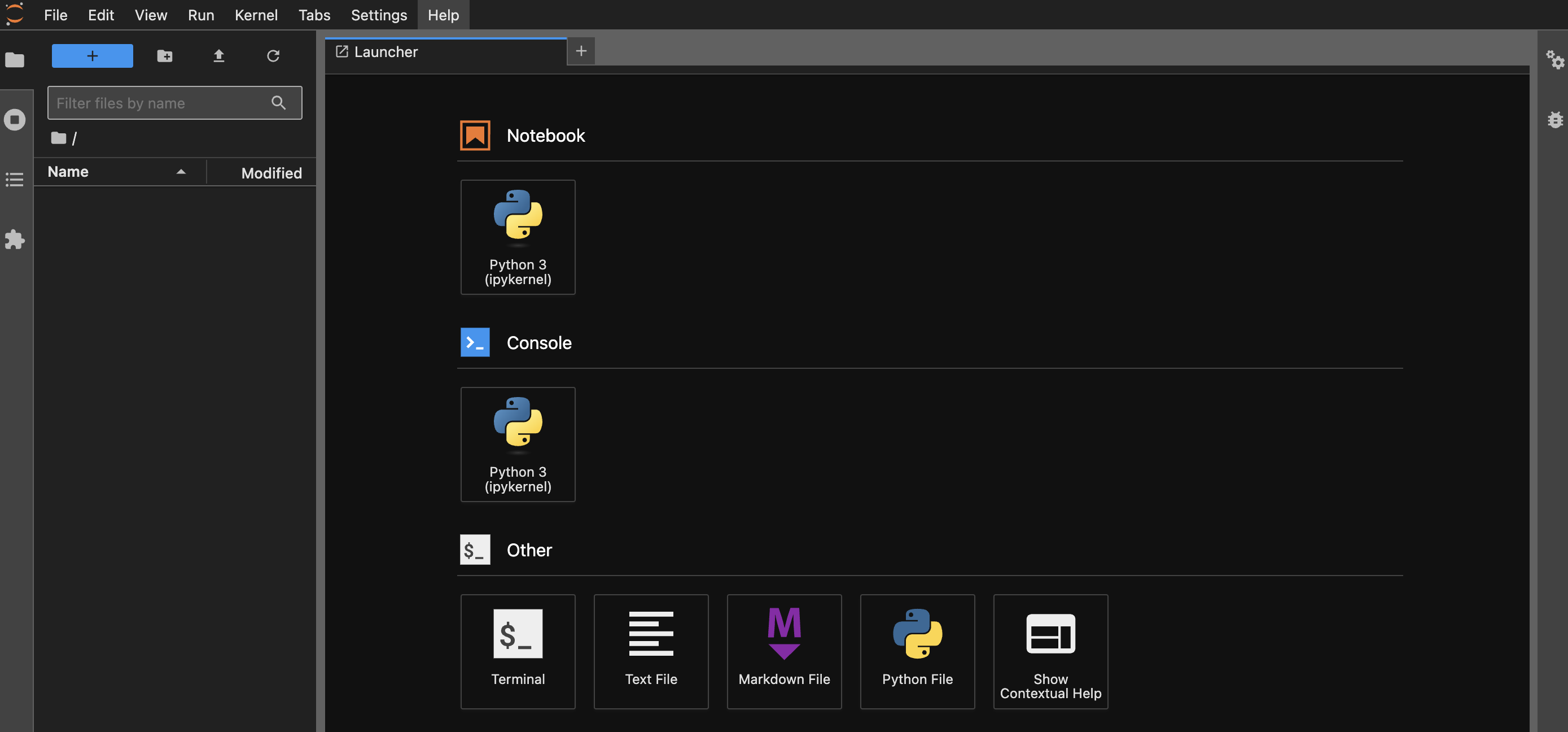Viewport: 1568px width, 732px height.
Task: Open the File menu
Action: coord(55,15)
